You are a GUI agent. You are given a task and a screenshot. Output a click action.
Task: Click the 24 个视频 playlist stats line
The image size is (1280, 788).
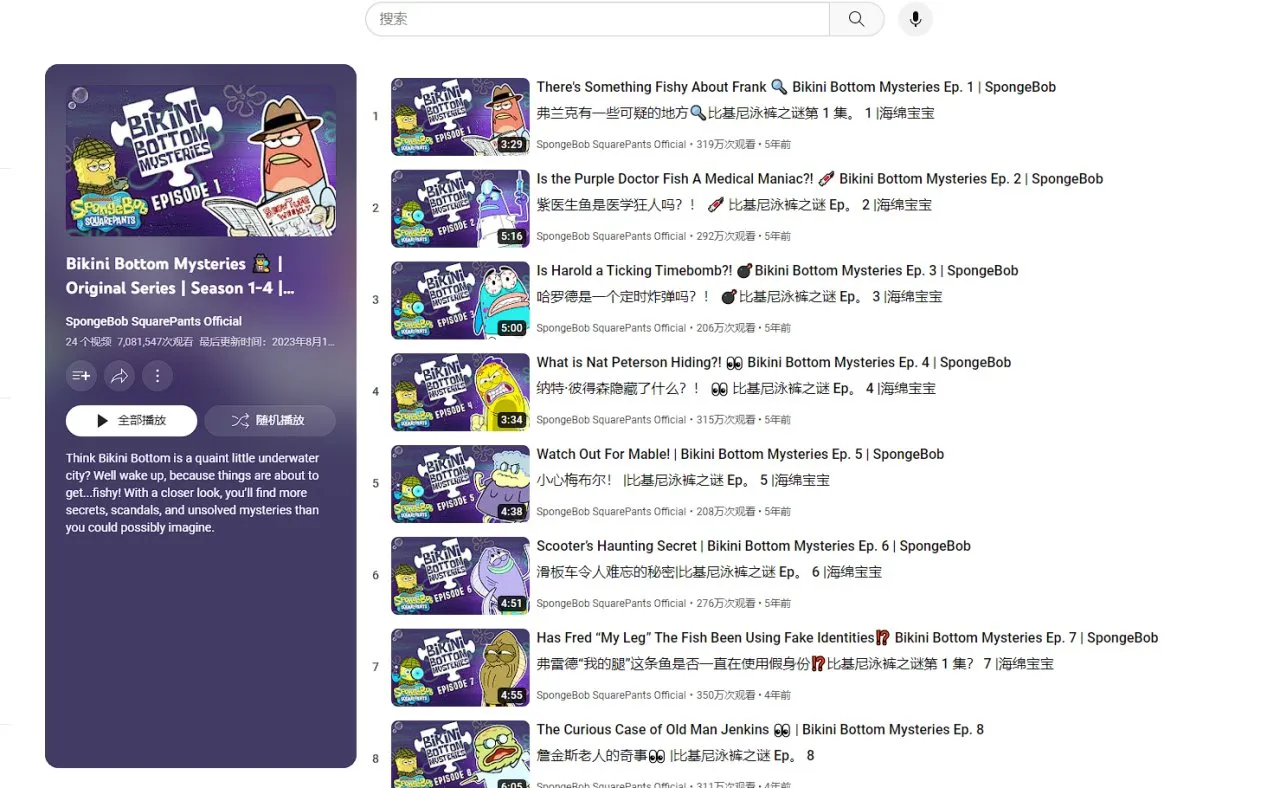tap(200, 342)
